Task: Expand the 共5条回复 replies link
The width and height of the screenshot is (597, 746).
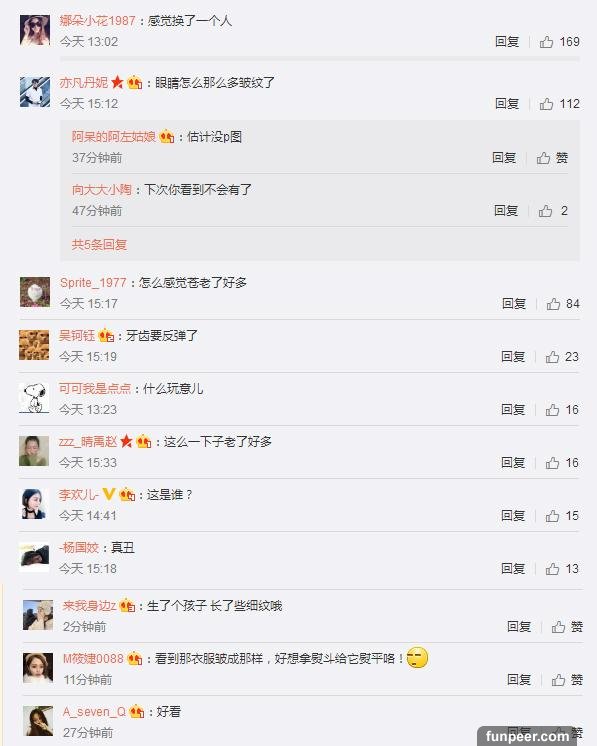Action: 99,245
